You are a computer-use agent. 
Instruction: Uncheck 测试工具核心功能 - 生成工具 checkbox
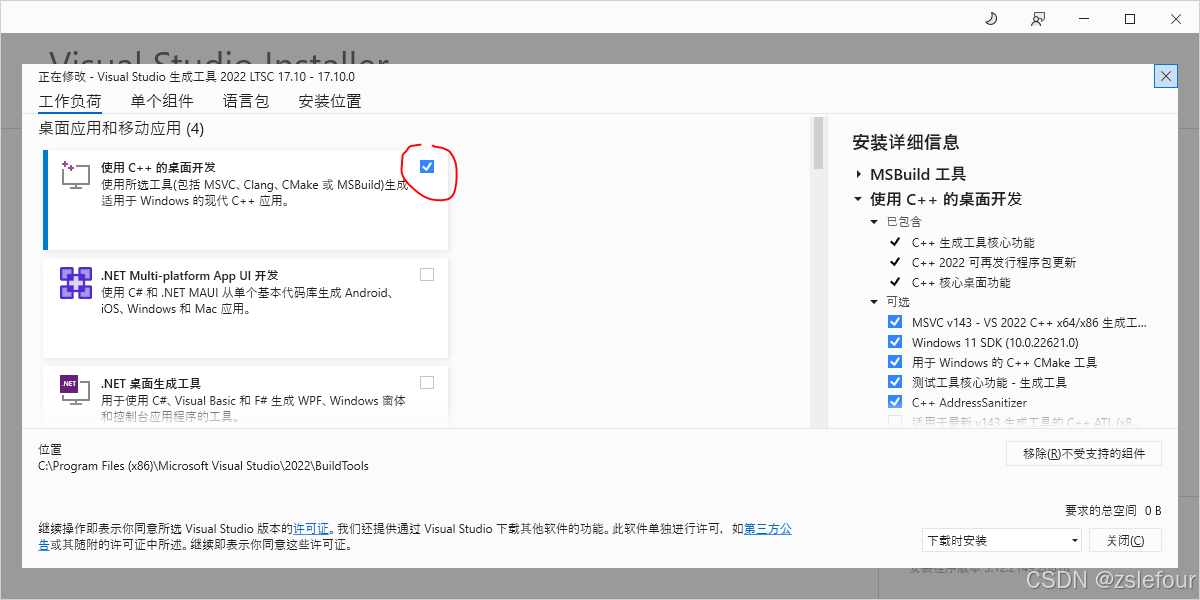pos(895,382)
